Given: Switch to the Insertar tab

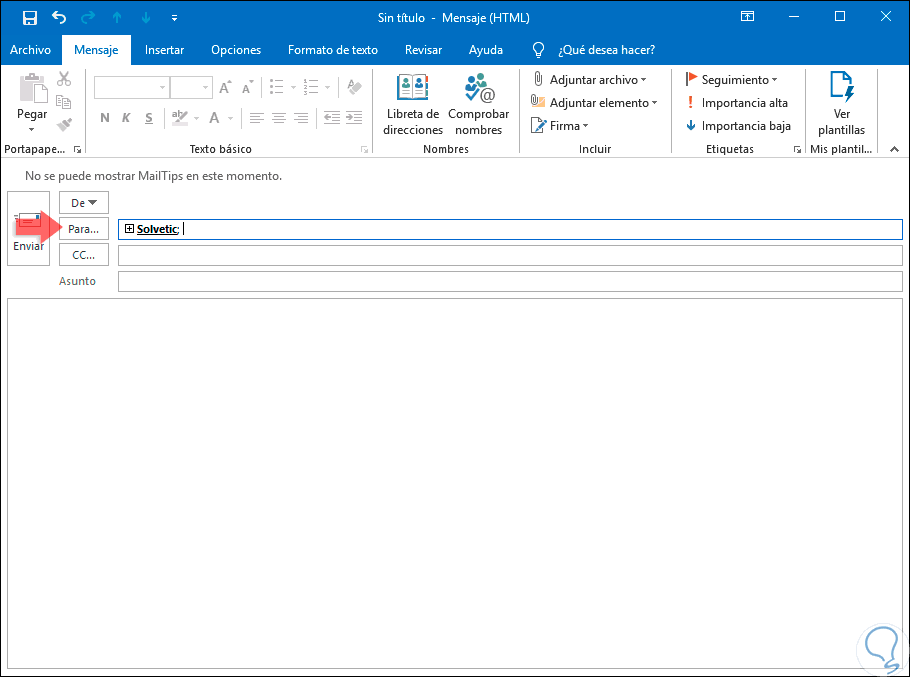Looking at the screenshot, I should [164, 50].
